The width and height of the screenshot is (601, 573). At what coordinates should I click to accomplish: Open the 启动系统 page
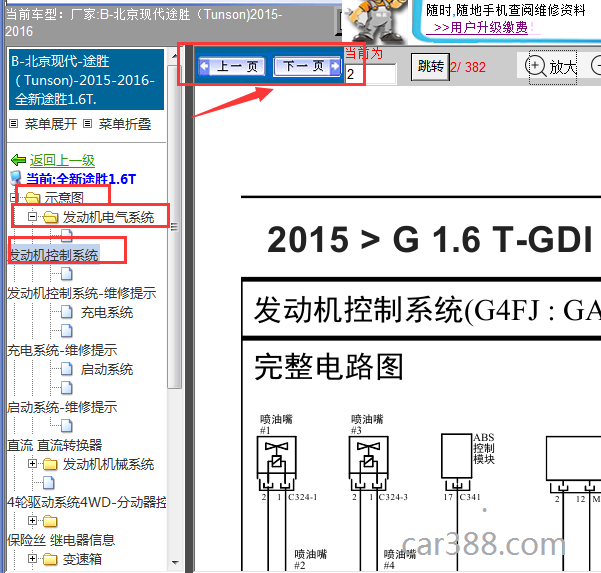tap(107, 369)
